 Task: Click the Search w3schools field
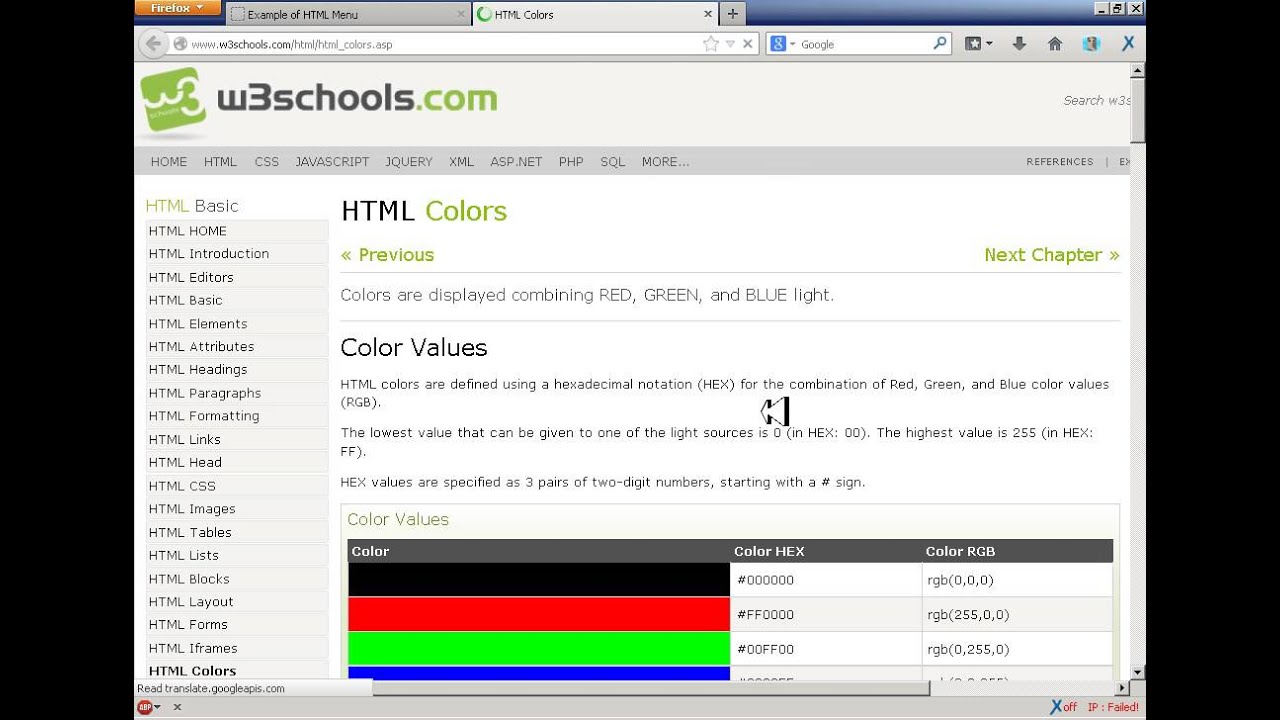pos(1096,100)
